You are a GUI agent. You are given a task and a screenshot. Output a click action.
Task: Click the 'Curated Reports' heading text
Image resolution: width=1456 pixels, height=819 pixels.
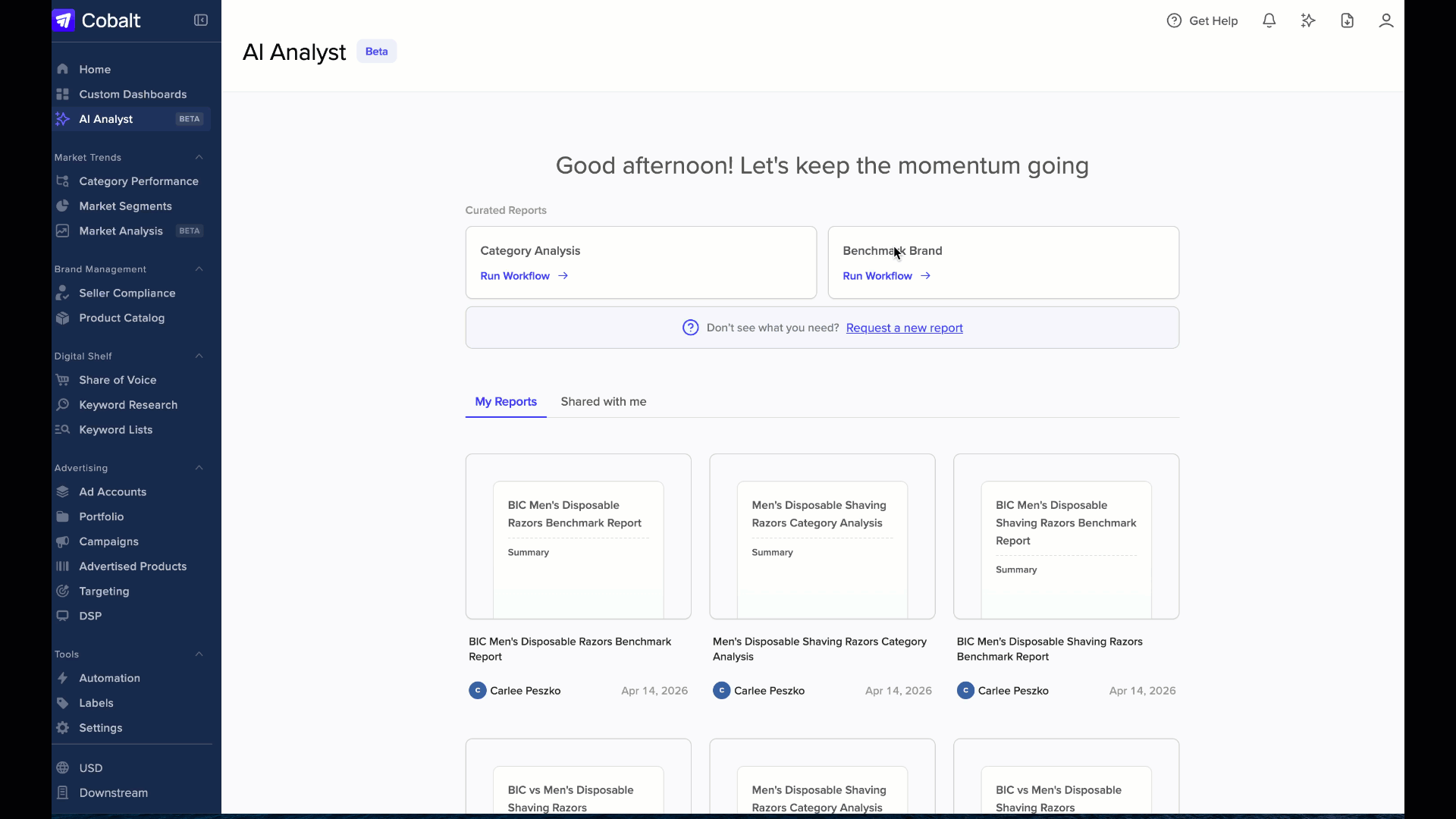click(x=506, y=211)
